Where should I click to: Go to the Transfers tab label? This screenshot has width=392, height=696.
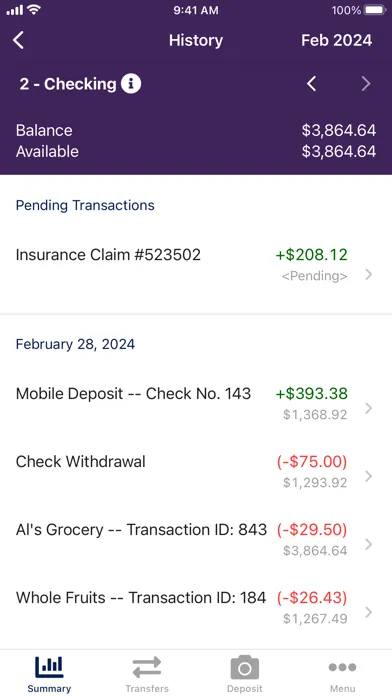point(147,689)
